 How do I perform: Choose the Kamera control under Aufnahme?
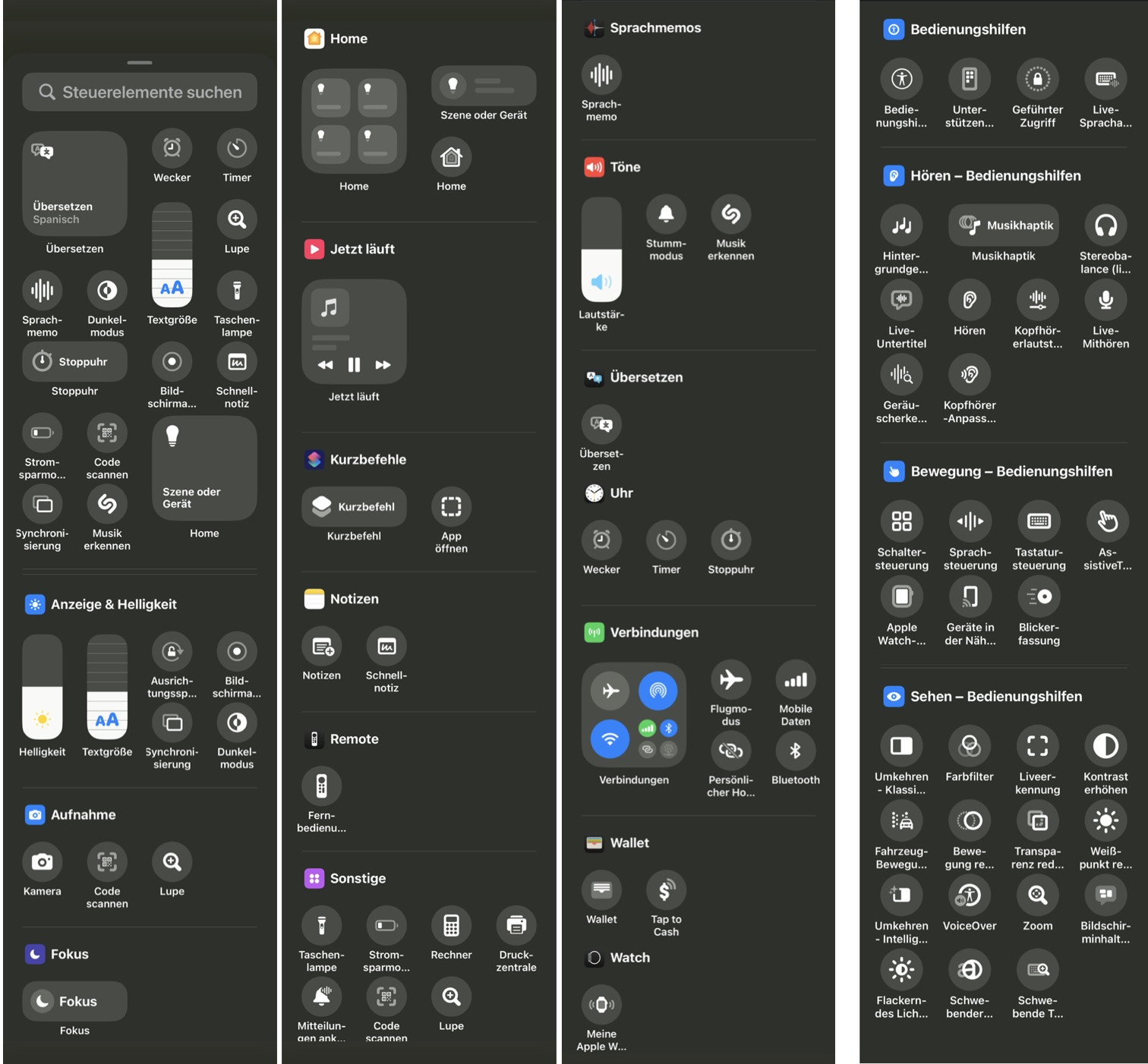(x=42, y=861)
